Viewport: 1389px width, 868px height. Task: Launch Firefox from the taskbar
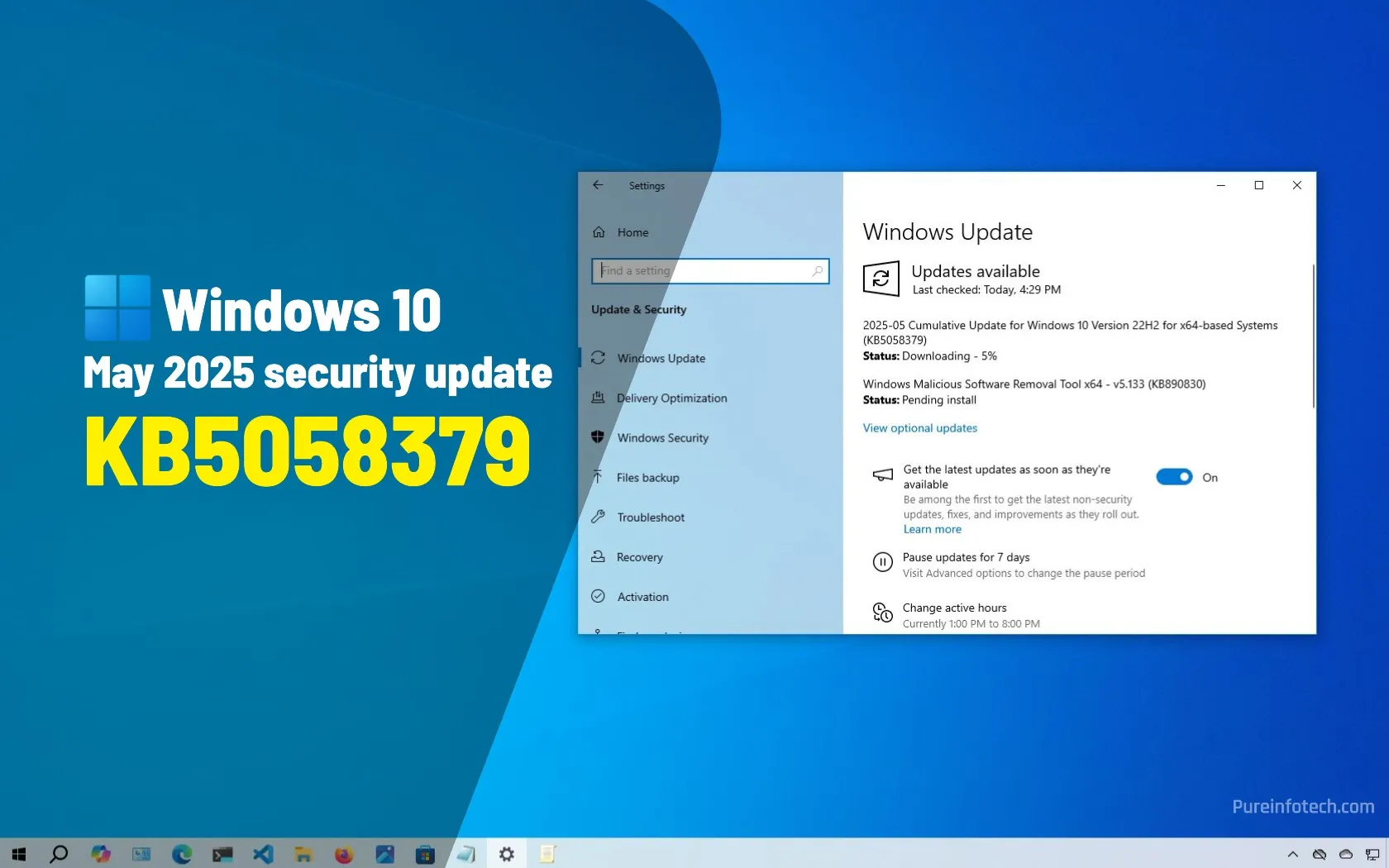(343, 854)
